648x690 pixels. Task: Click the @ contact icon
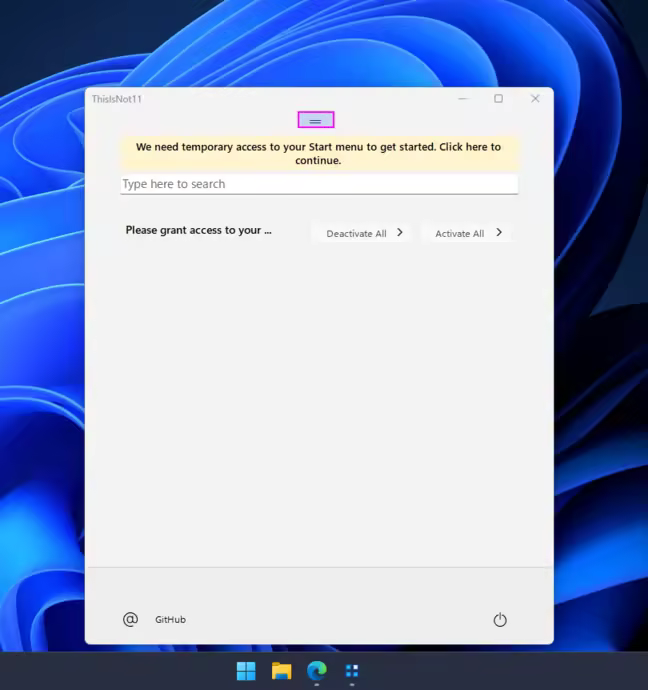tap(130, 619)
